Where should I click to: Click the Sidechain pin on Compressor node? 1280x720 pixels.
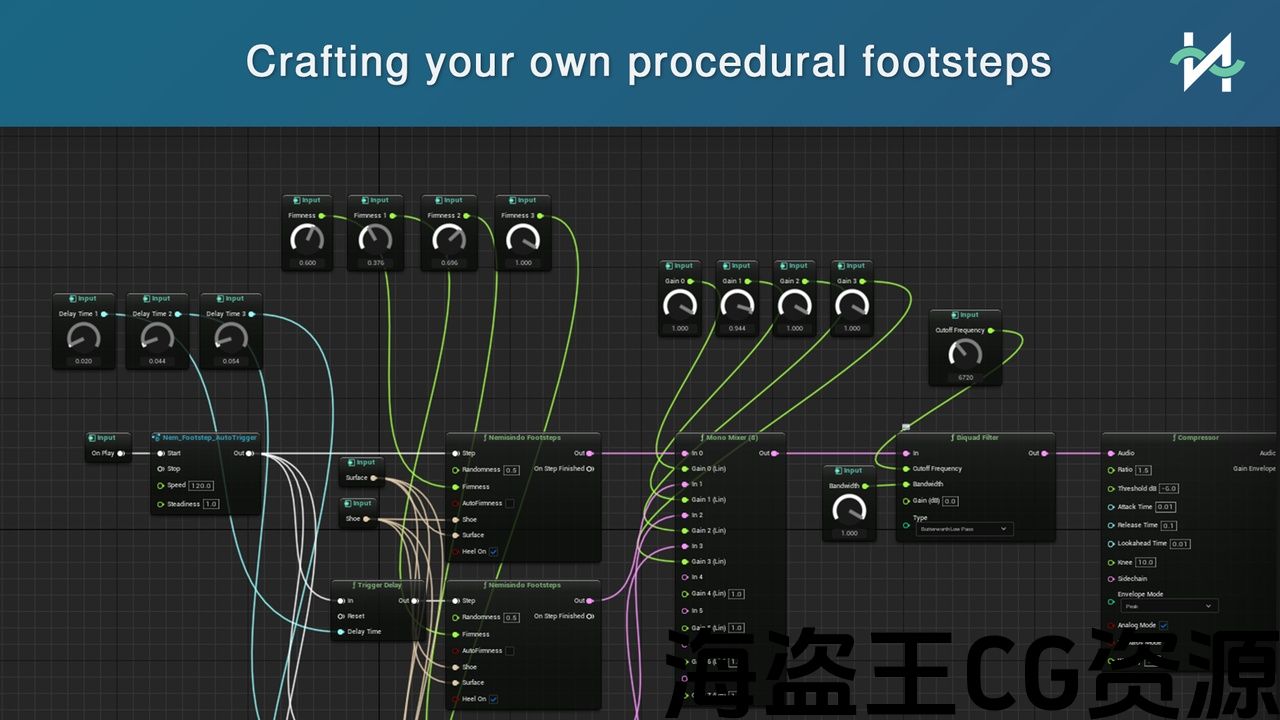pyautogui.click(x=1110, y=579)
